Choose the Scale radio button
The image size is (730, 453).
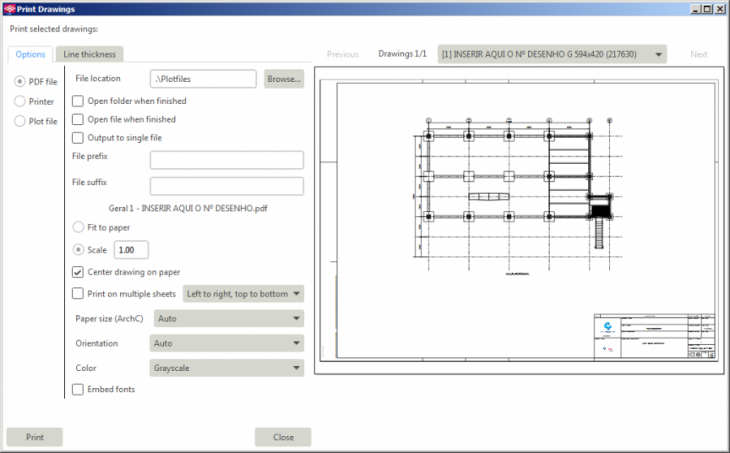coord(78,250)
